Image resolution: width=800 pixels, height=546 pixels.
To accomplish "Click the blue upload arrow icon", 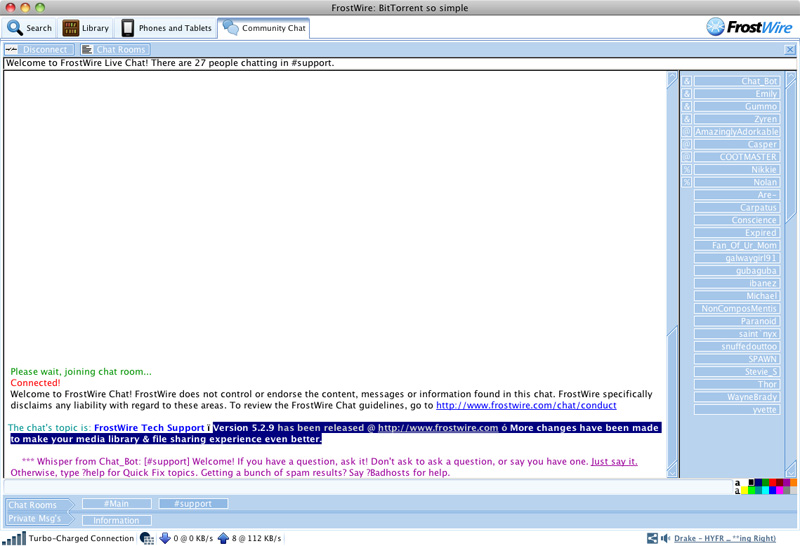I will pos(223,538).
